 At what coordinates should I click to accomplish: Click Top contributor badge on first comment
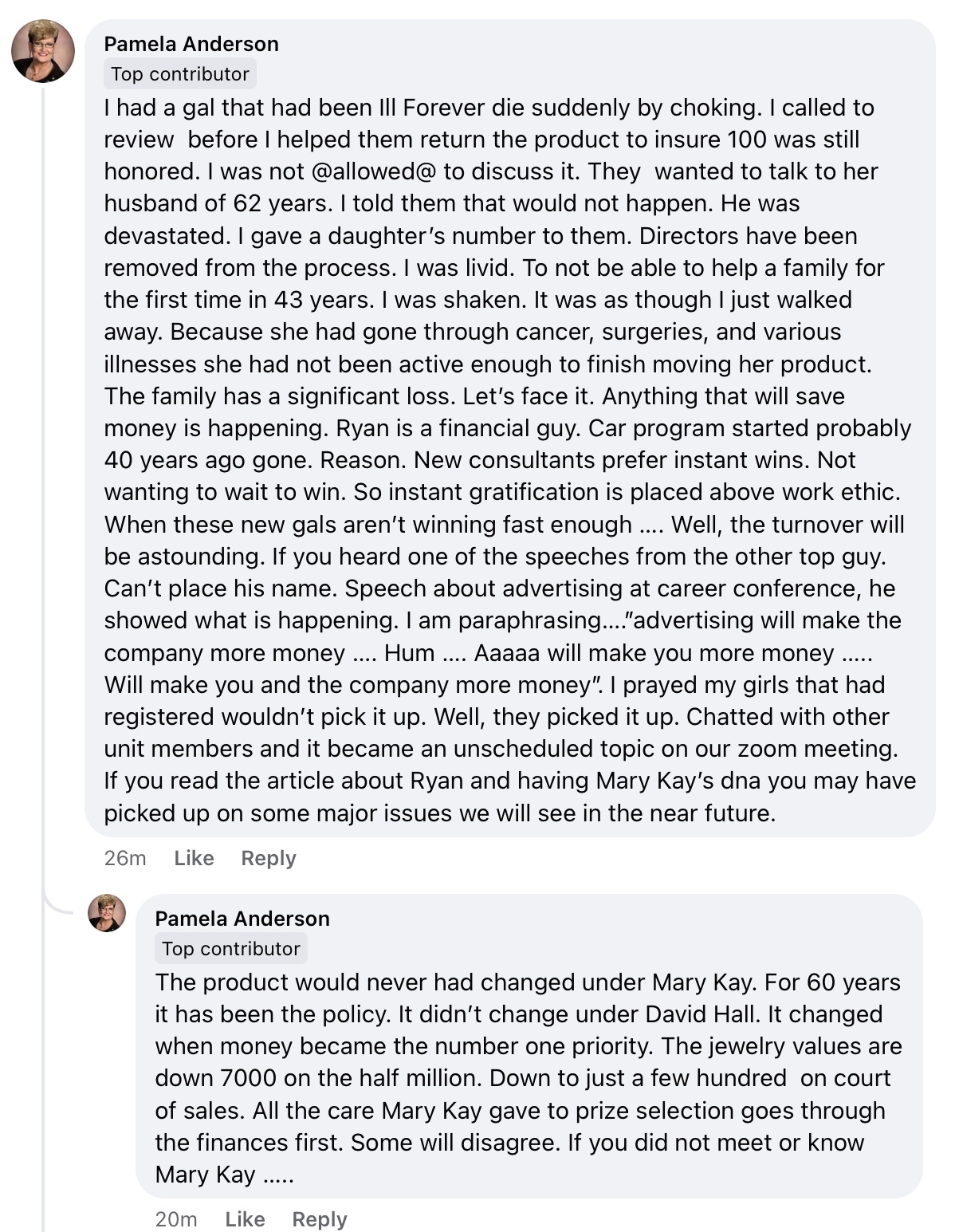(180, 74)
